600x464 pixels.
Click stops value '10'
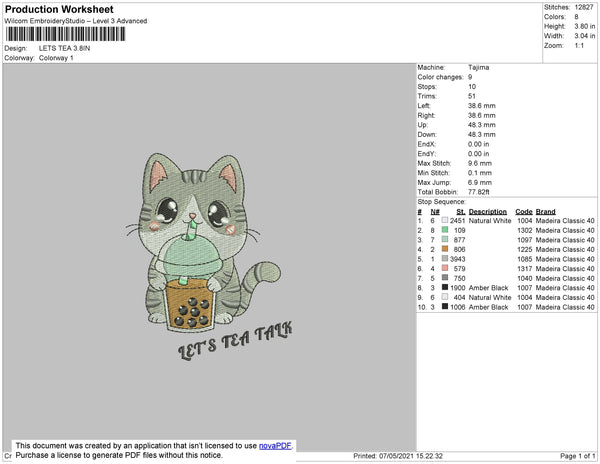472,87
